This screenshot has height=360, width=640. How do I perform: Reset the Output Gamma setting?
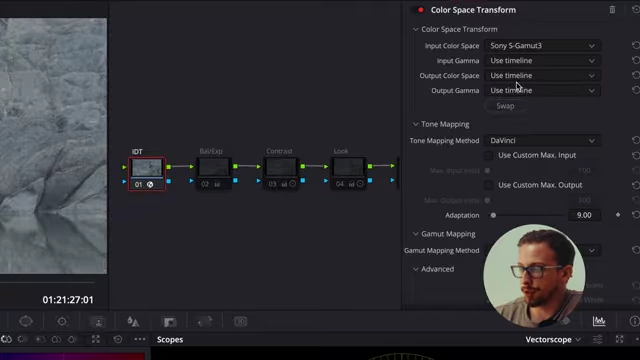(x=636, y=90)
